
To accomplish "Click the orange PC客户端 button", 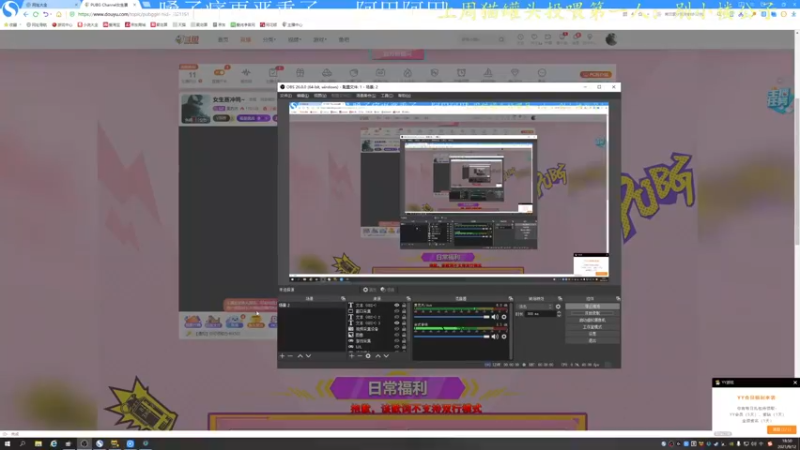I will (595, 74).
